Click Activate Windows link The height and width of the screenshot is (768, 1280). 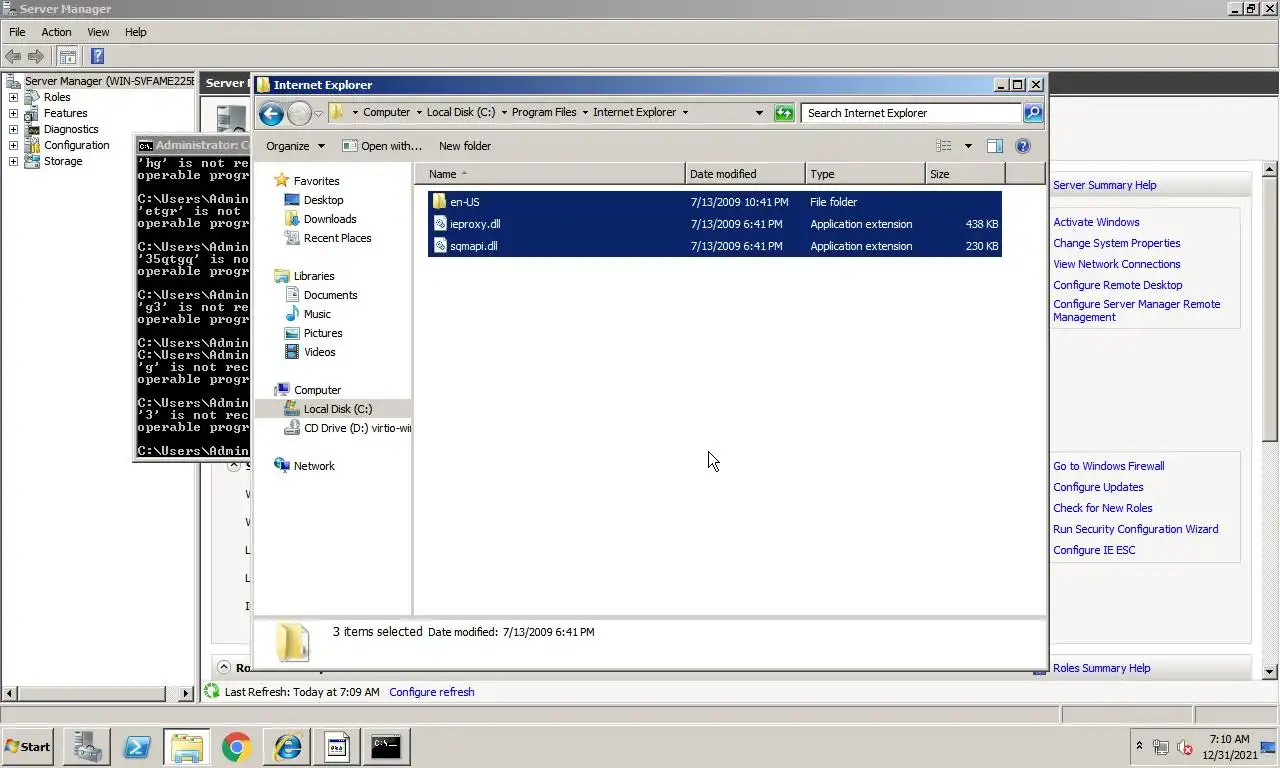[x=1096, y=222]
